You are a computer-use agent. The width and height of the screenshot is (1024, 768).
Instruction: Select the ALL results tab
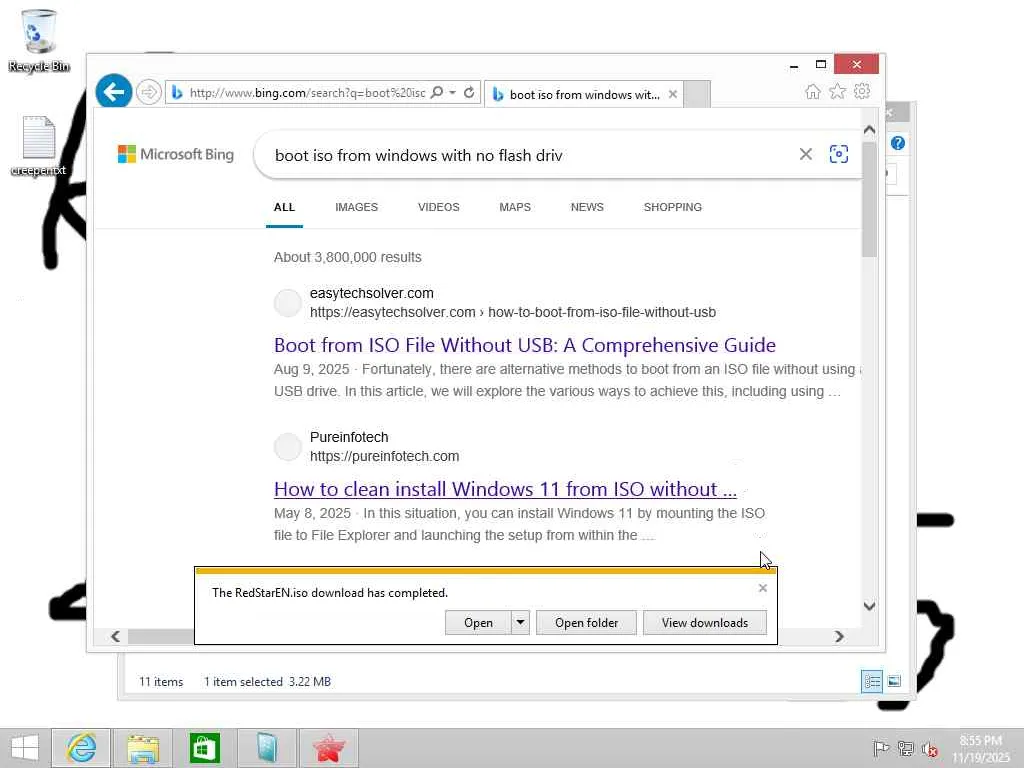[x=284, y=207]
